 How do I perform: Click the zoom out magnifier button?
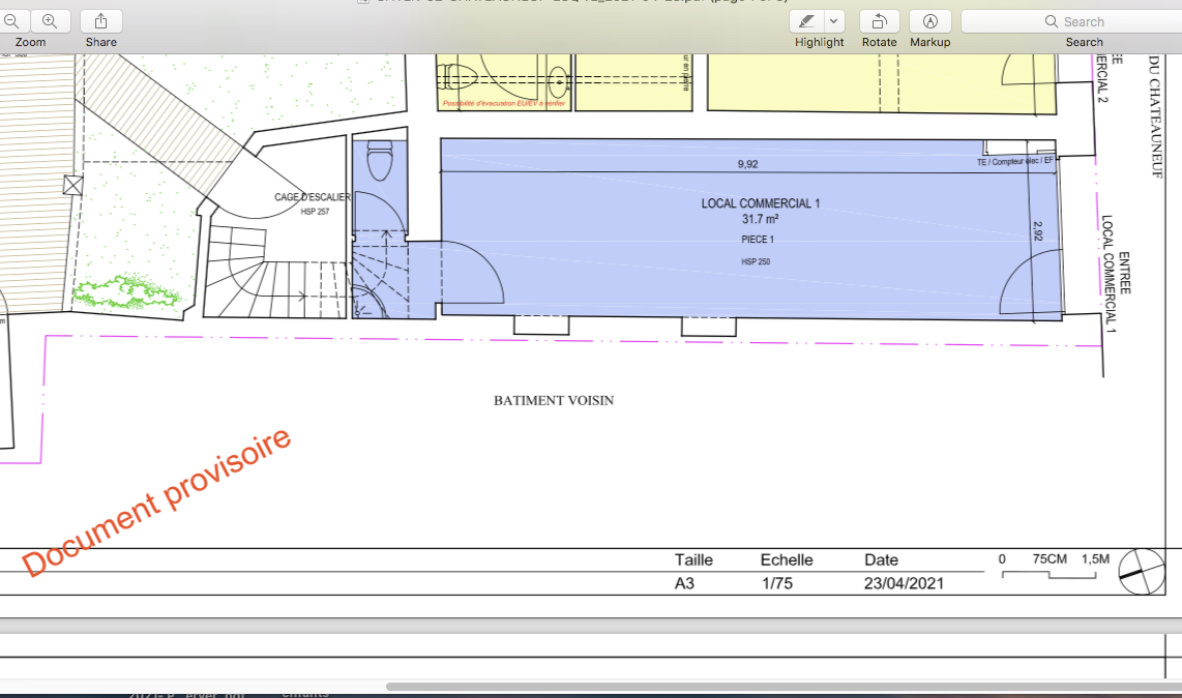click(x=12, y=21)
